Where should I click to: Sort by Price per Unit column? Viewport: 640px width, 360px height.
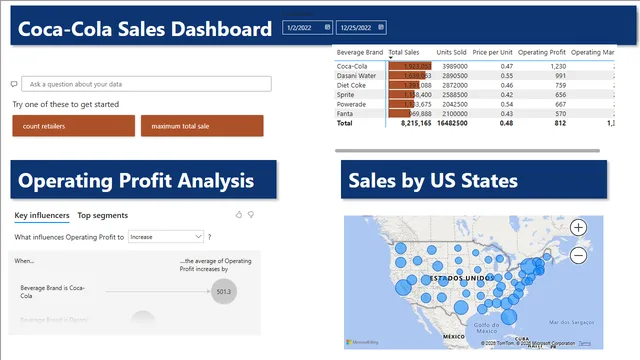(x=492, y=52)
